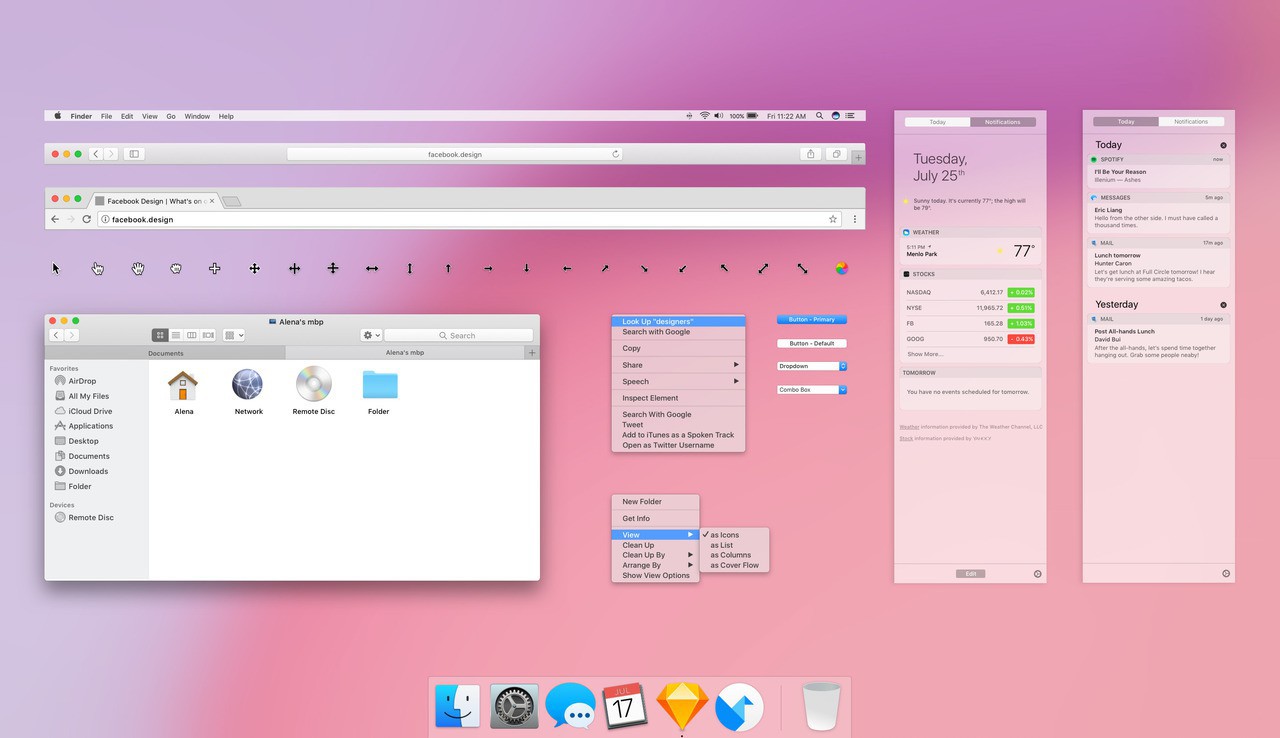
Task: Click the Finder Search field
Action: pos(459,335)
